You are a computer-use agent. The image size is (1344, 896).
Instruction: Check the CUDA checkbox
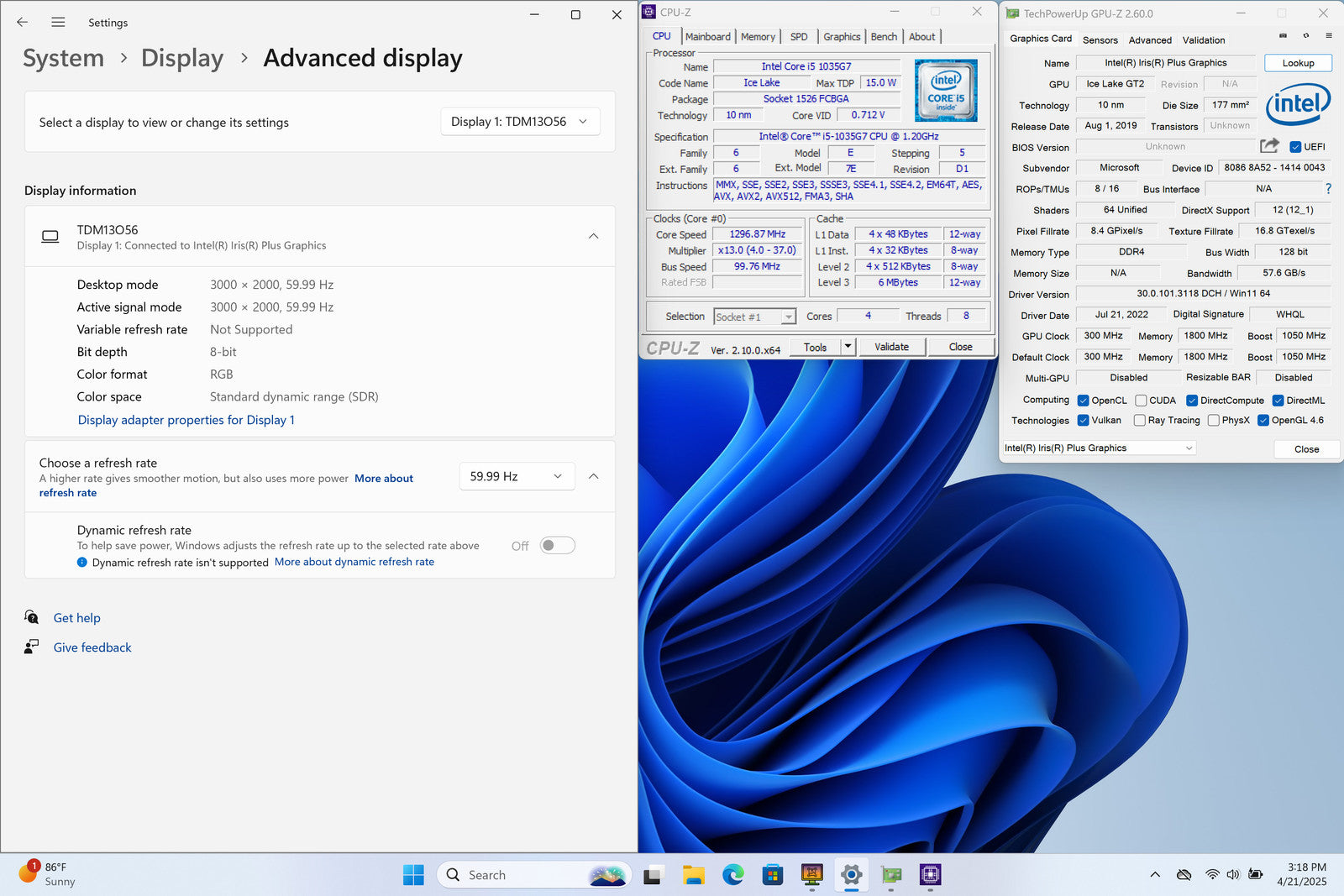(1141, 401)
